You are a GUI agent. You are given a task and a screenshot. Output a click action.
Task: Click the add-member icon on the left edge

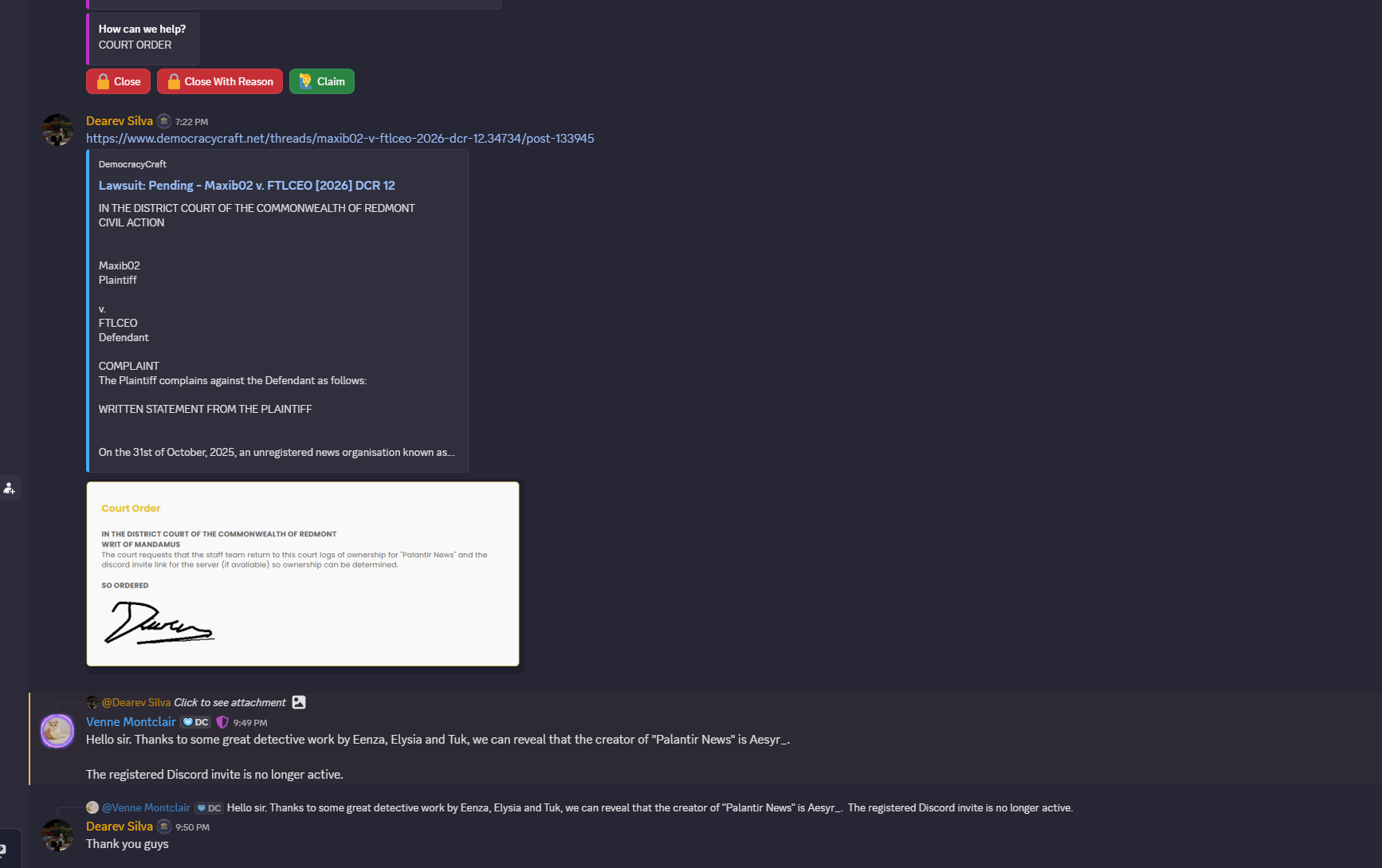tap(10, 488)
